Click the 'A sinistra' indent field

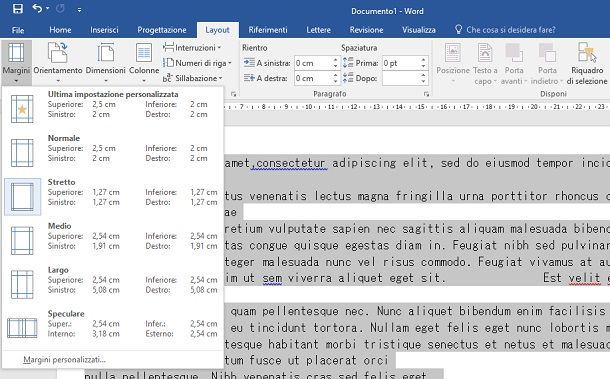point(314,63)
